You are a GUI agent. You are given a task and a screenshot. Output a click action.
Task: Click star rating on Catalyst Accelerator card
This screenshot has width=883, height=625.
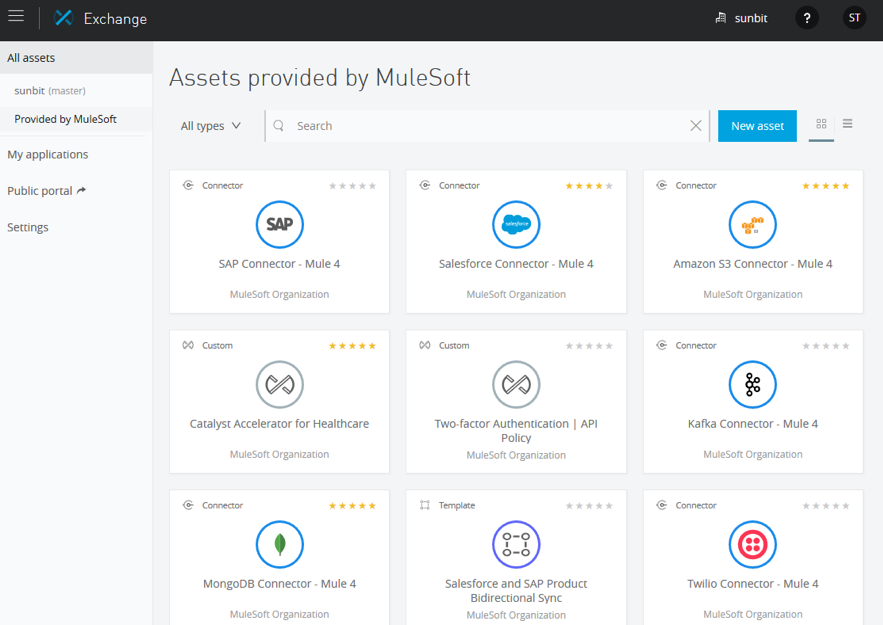(x=353, y=346)
